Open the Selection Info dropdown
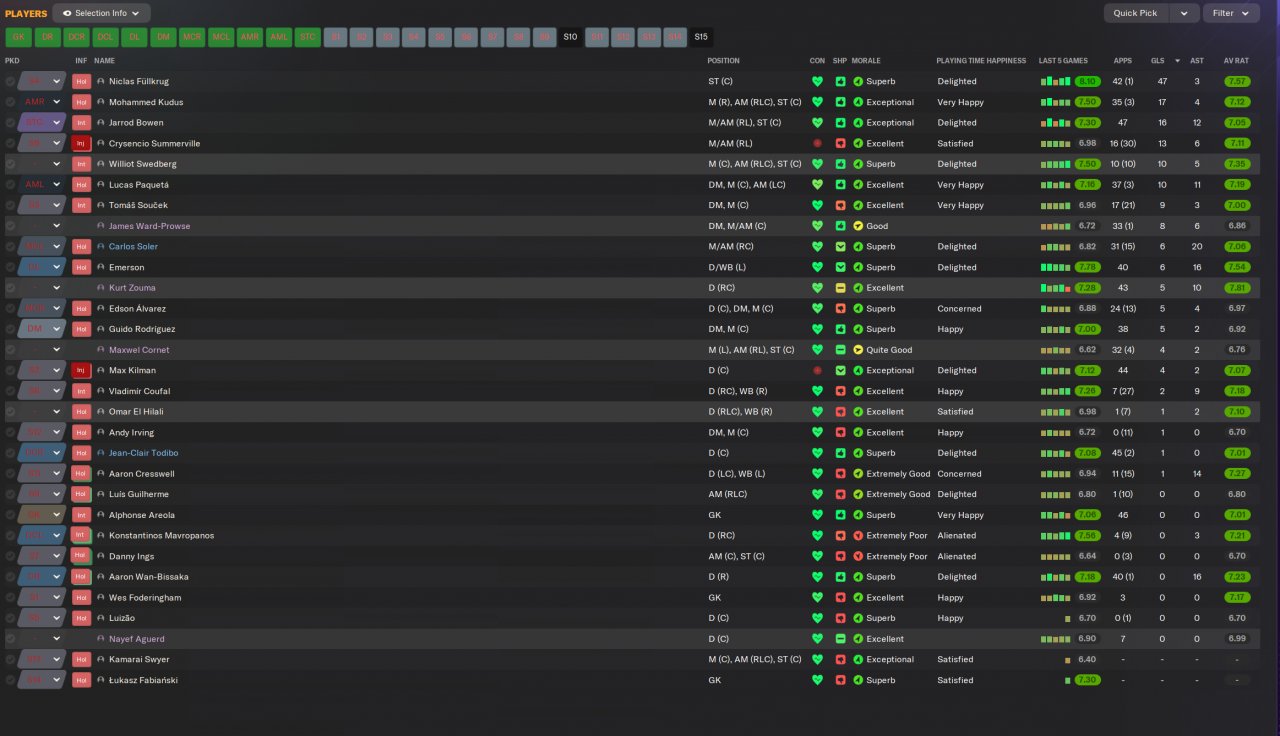This screenshot has width=1280, height=736. coord(101,13)
